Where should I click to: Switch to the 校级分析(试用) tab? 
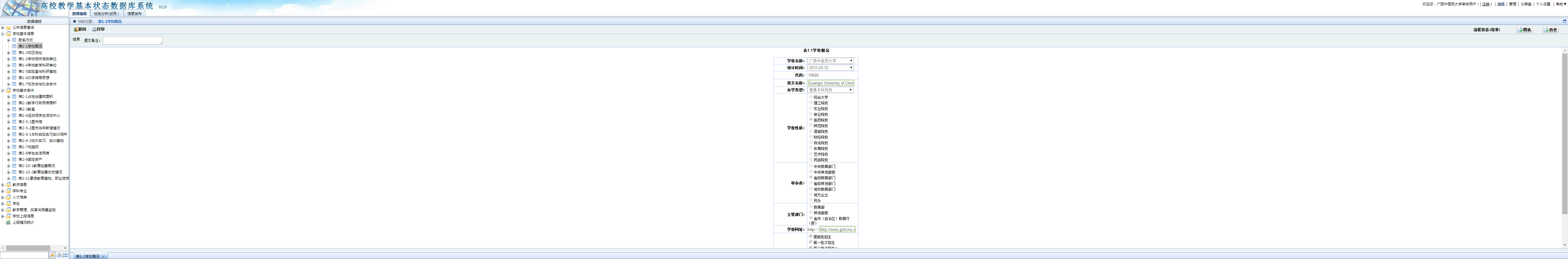pos(106,13)
